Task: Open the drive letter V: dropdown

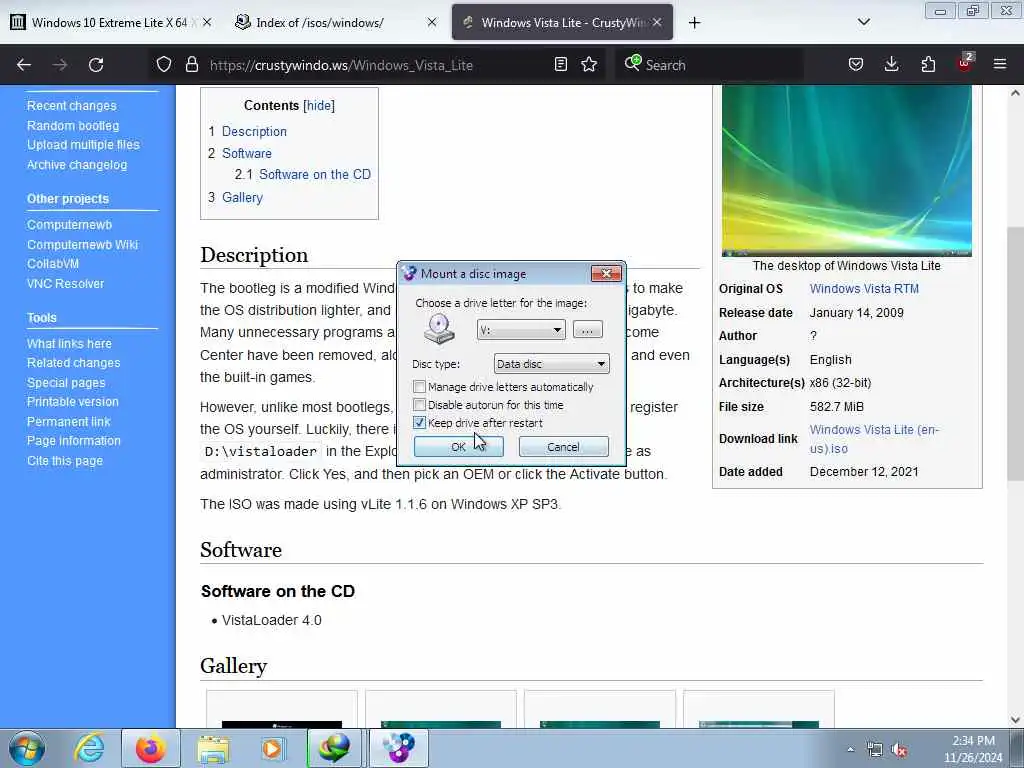Action: click(521, 330)
